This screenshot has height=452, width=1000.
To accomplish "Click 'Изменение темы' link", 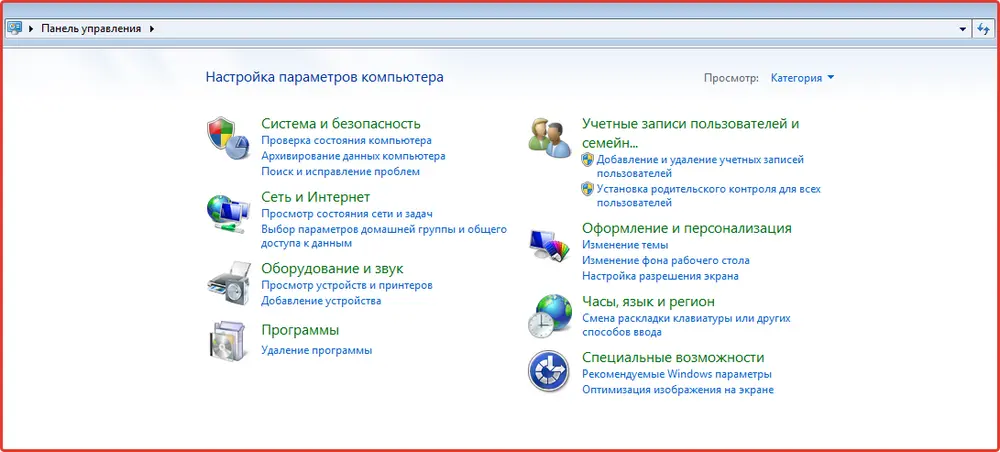I will click(625, 245).
